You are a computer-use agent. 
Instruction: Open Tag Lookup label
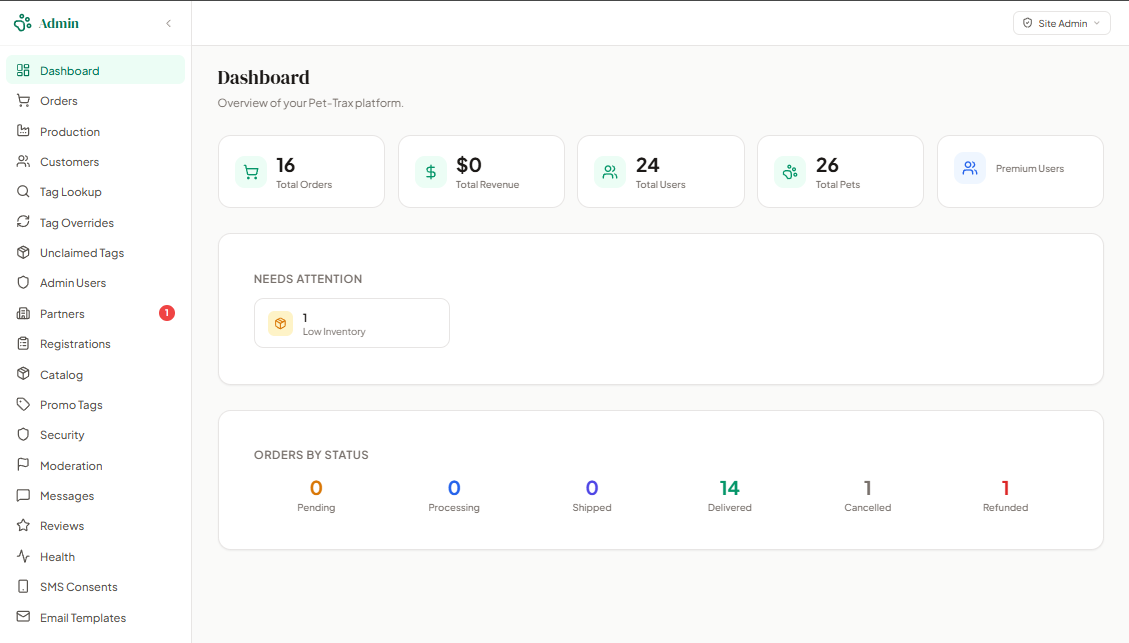[x=71, y=192]
